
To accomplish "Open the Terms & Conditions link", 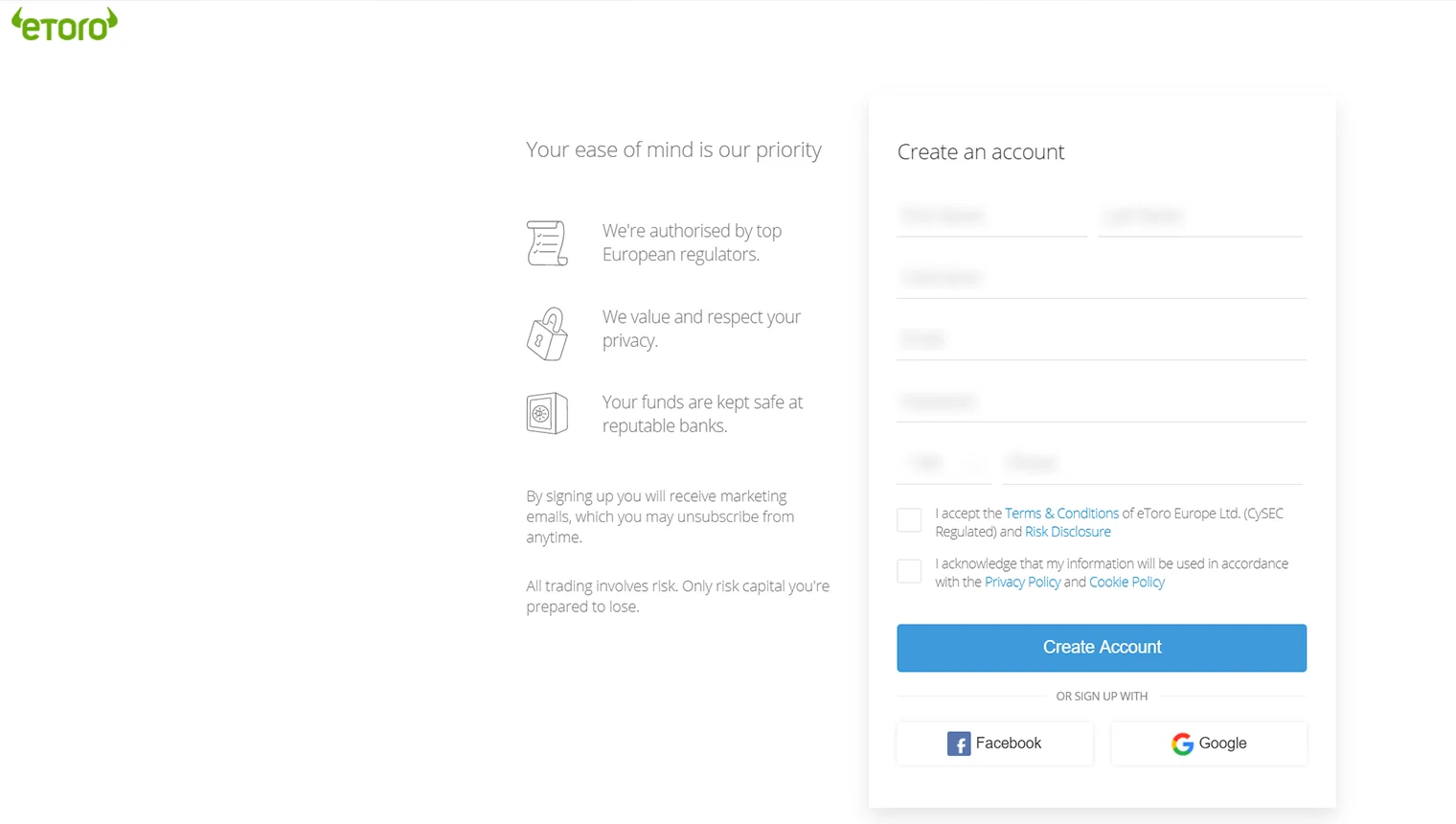I will [x=1061, y=513].
